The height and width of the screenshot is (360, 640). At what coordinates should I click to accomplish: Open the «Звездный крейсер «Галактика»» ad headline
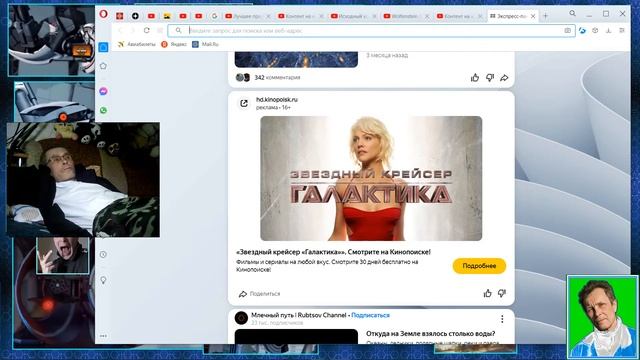pyautogui.click(x=333, y=252)
